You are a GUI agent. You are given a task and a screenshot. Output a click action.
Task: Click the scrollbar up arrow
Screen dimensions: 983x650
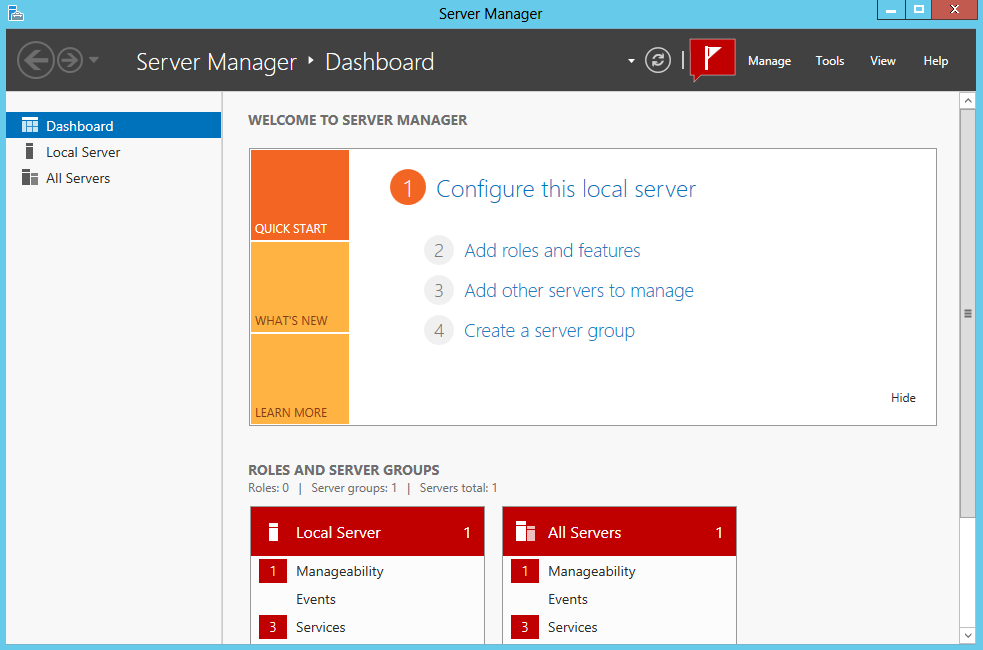click(x=967, y=100)
